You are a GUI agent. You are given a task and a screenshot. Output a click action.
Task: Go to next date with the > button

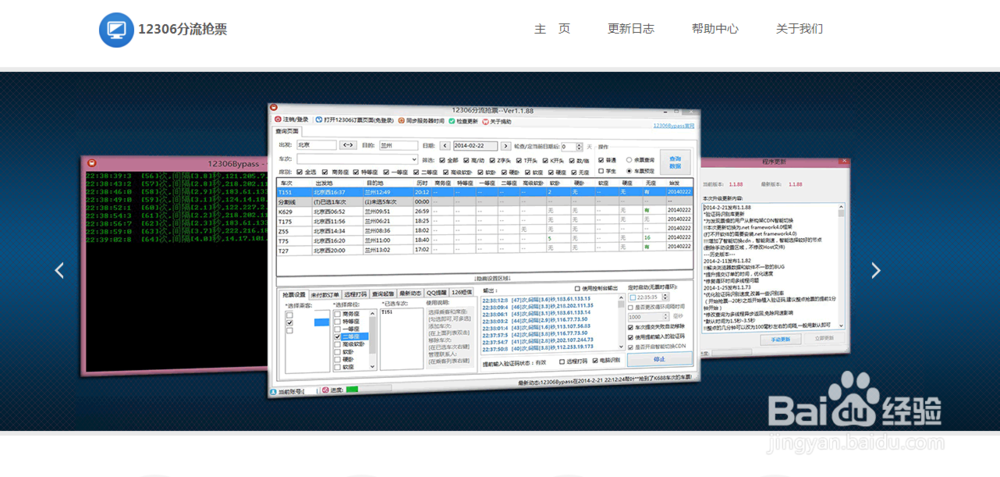505,146
